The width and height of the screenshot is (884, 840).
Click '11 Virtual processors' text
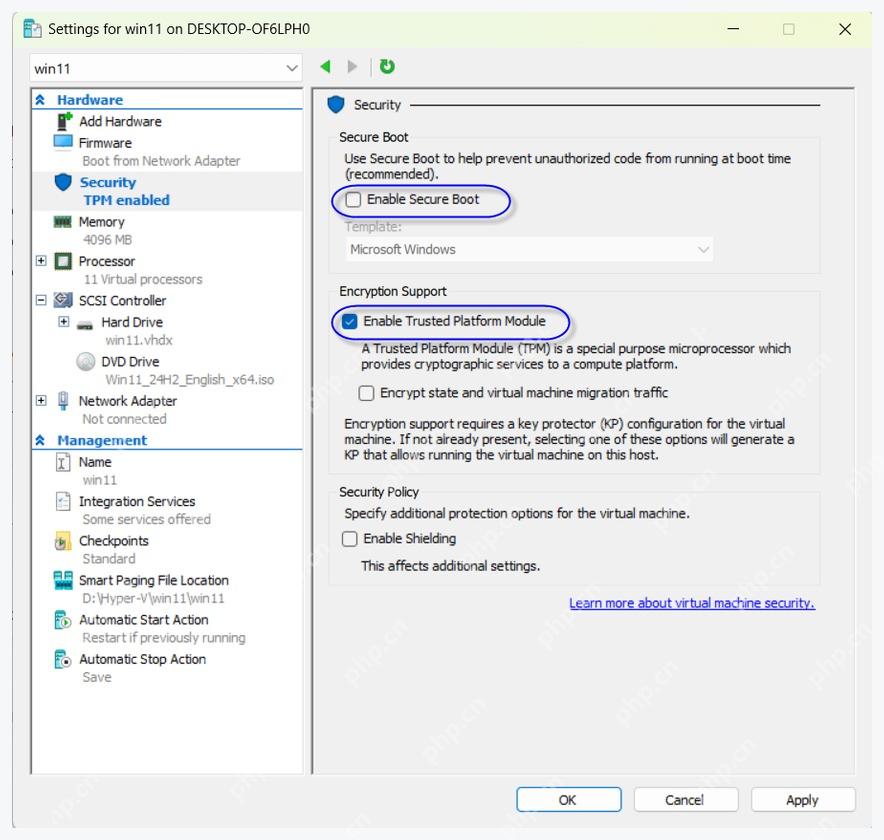click(143, 280)
